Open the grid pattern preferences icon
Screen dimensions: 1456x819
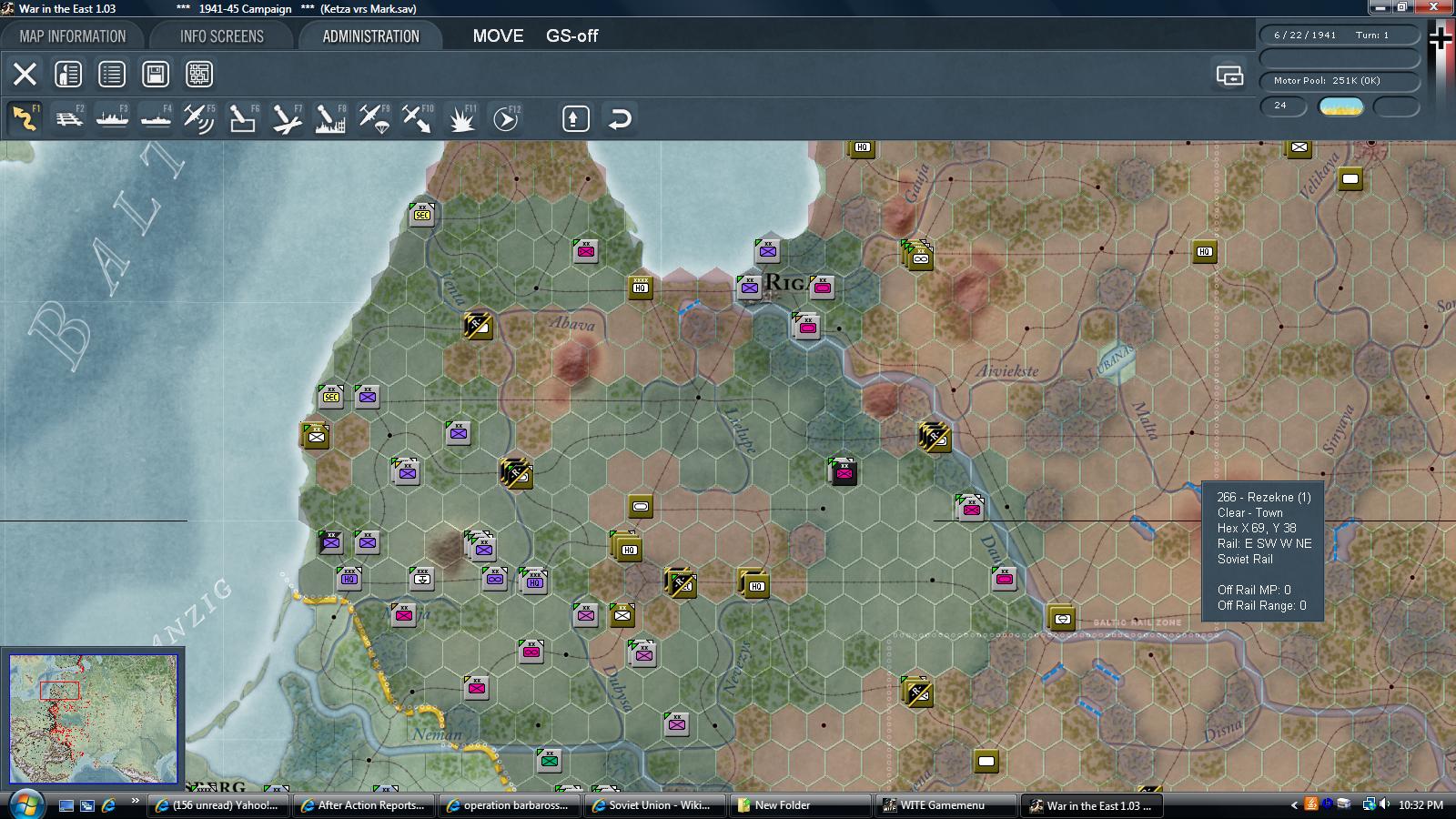point(199,74)
